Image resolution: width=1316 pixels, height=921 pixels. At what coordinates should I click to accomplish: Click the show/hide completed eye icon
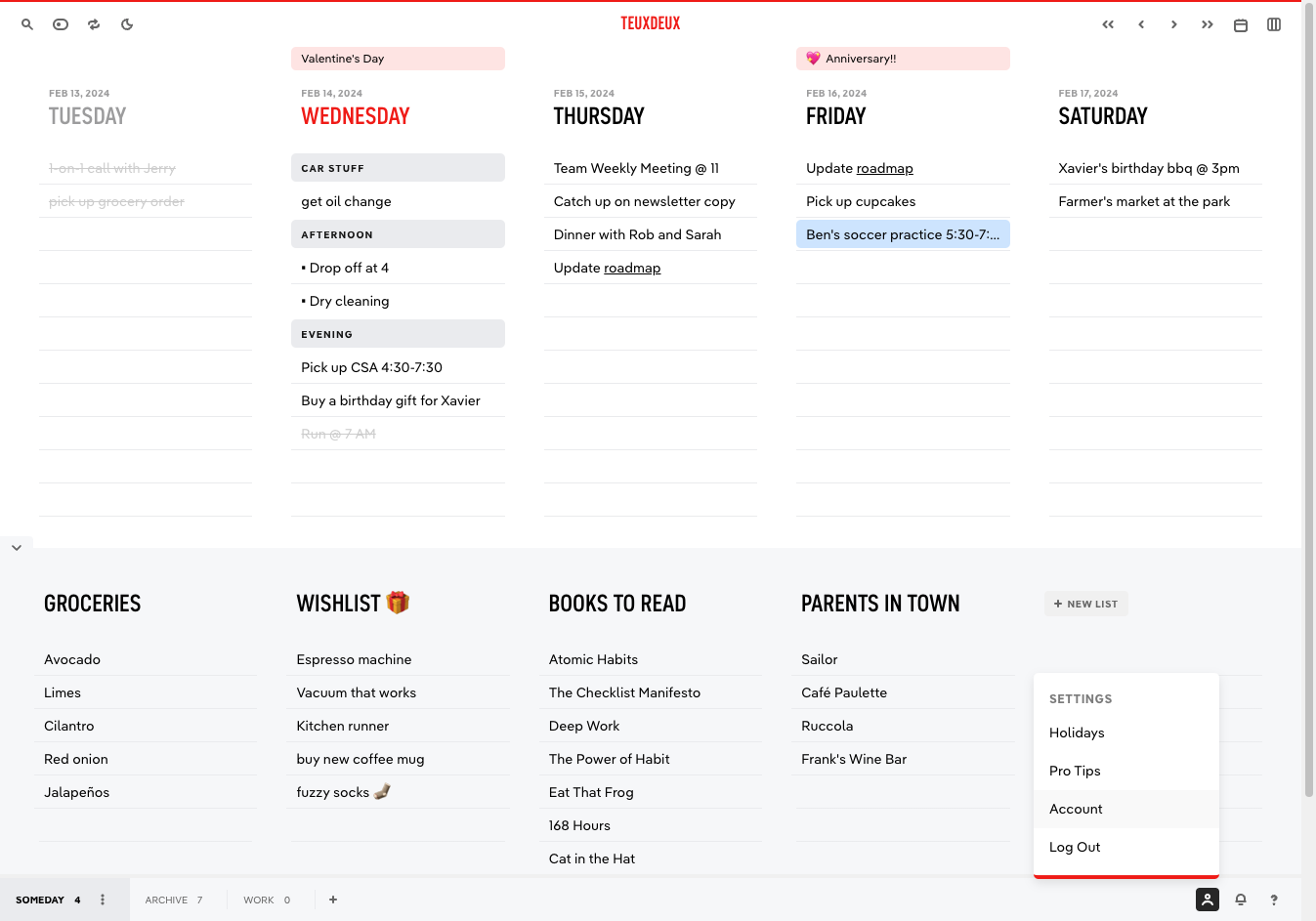click(x=61, y=24)
